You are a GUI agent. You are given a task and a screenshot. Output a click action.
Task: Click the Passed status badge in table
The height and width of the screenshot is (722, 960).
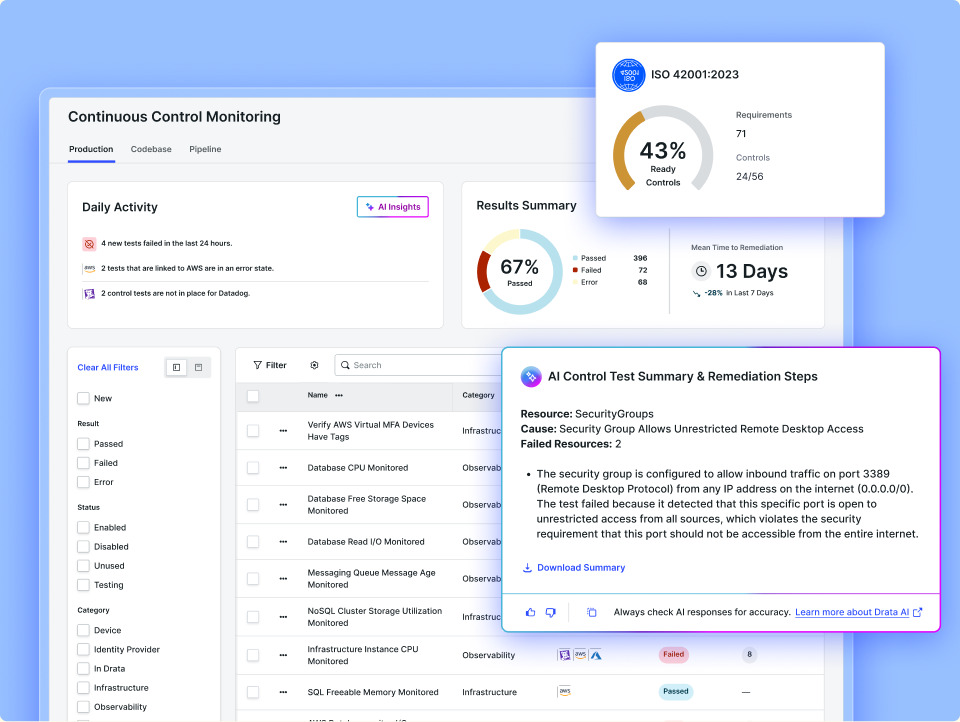[676, 691]
